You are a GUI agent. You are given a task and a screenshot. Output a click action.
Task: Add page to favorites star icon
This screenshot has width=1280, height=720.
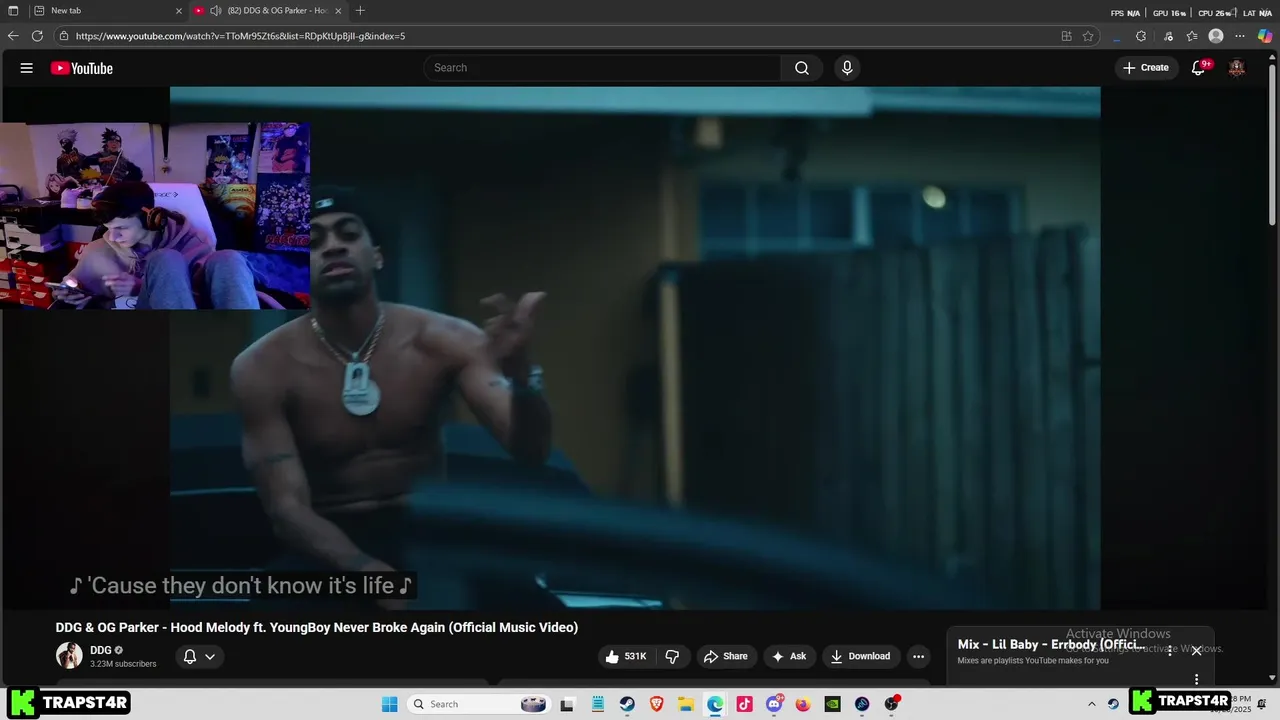click(1088, 36)
